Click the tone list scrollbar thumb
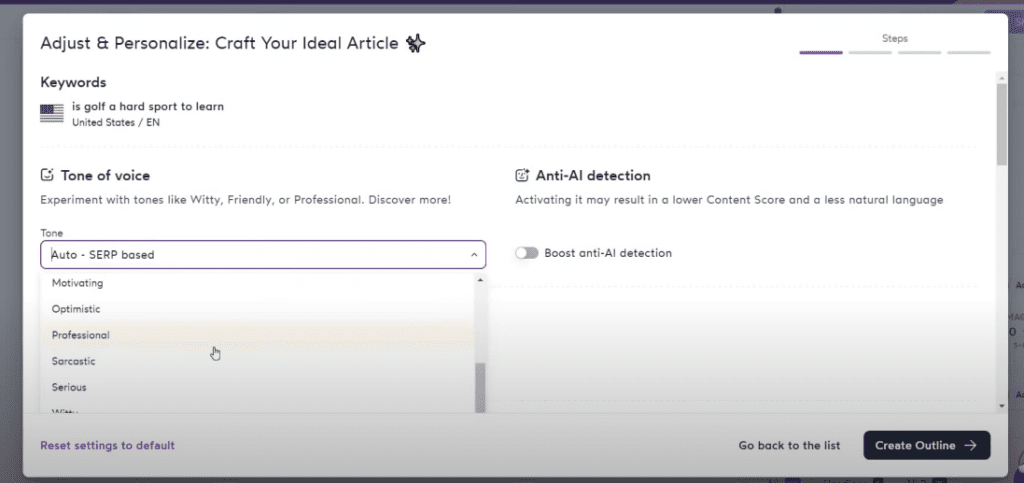Viewport: 1024px width, 483px height. (x=480, y=387)
